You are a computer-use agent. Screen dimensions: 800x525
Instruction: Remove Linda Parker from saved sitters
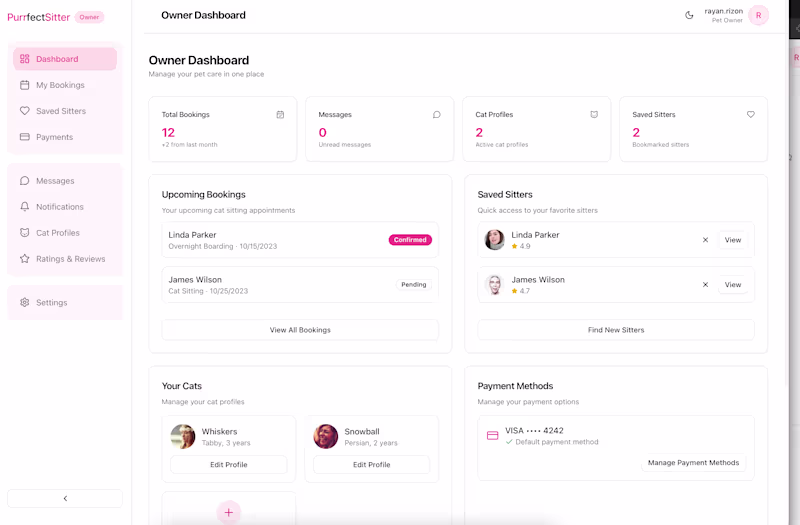coord(705,240)
